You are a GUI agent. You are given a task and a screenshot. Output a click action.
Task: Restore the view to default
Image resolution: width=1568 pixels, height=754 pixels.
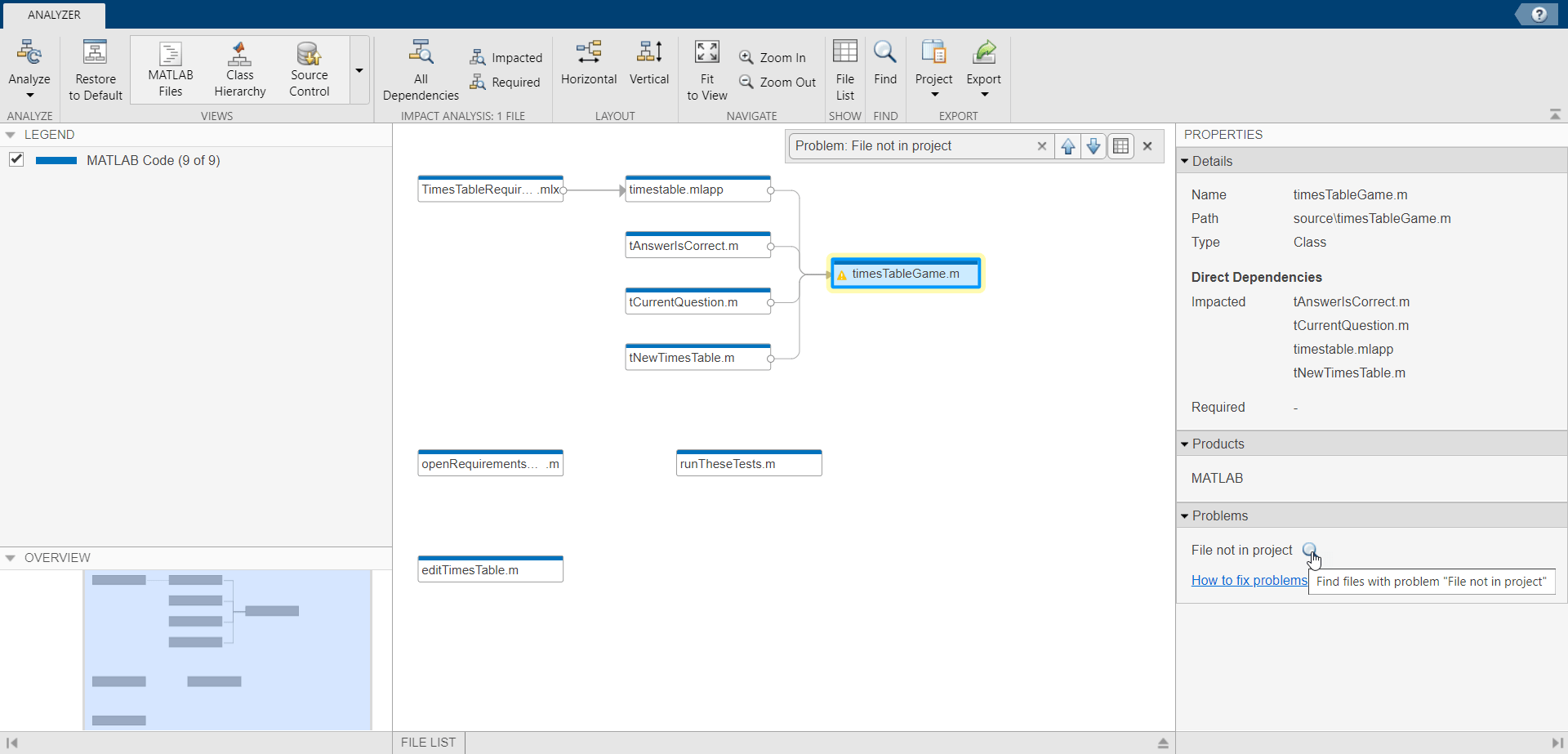click(x=96, y=71)
